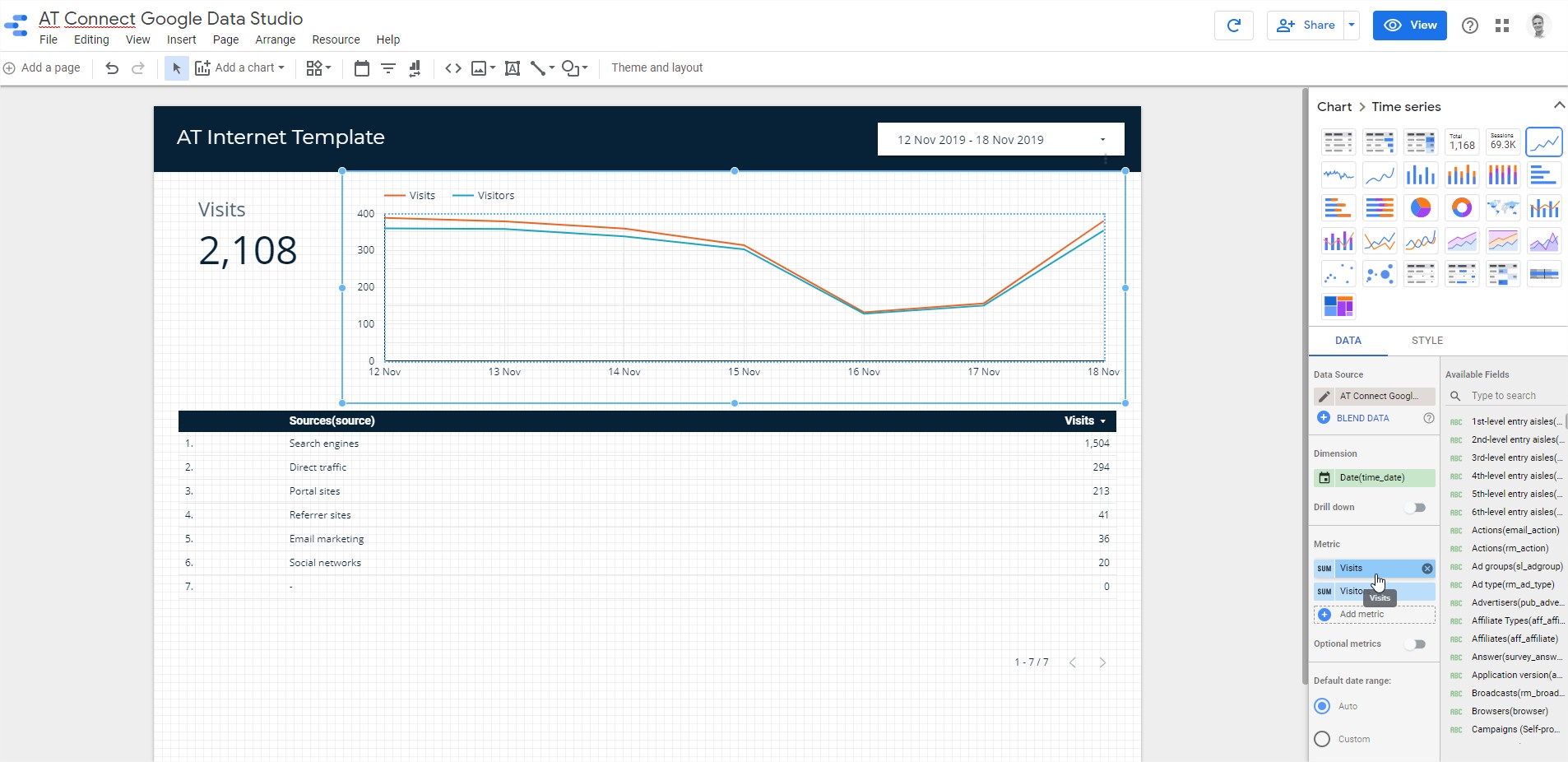The image size is (1568, 762).
Task: Remove the Visits metric with the X
Action: (x=1427, y=569)
